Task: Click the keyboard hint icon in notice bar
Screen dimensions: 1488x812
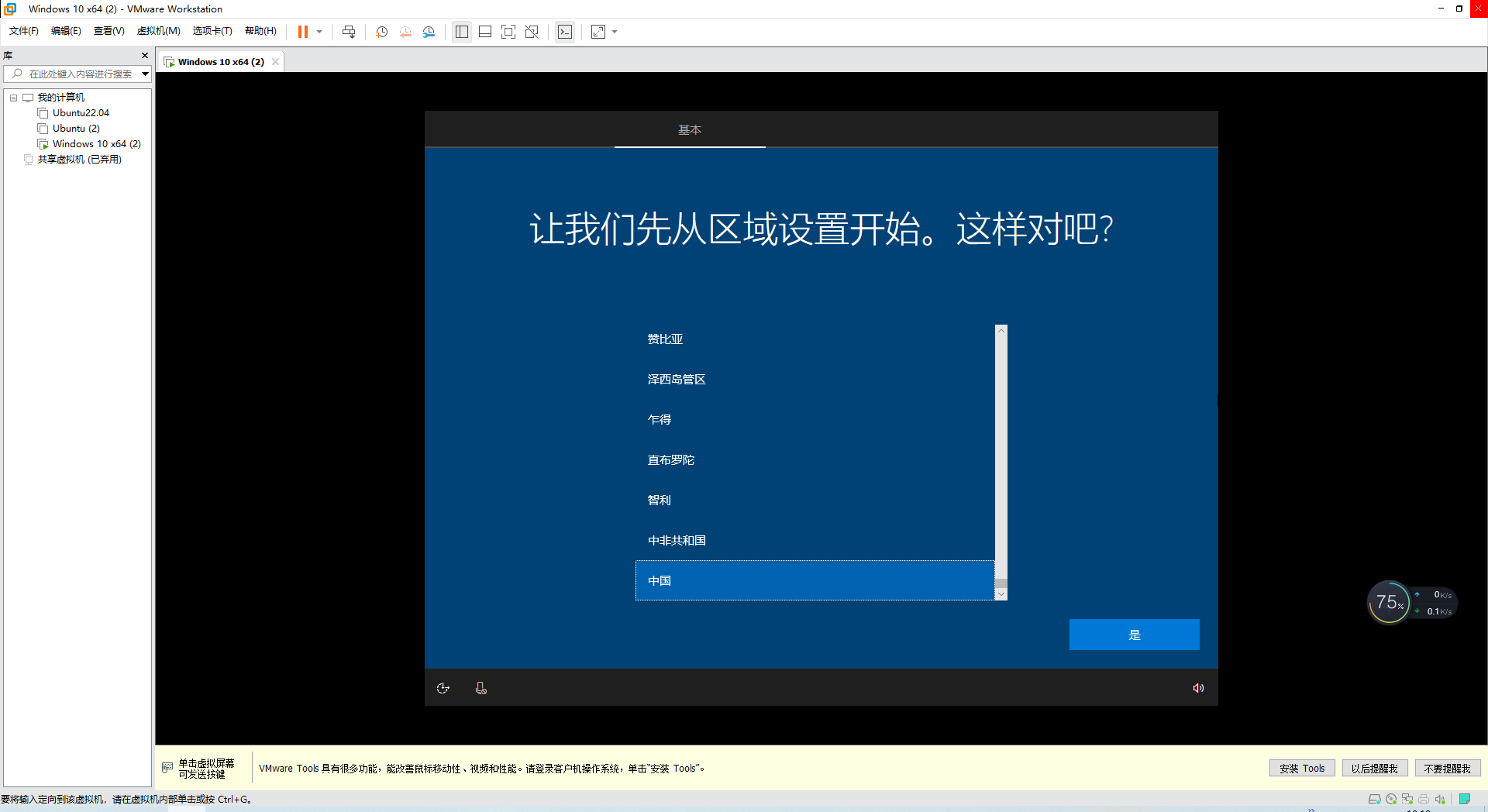Action: coord(167,768)
